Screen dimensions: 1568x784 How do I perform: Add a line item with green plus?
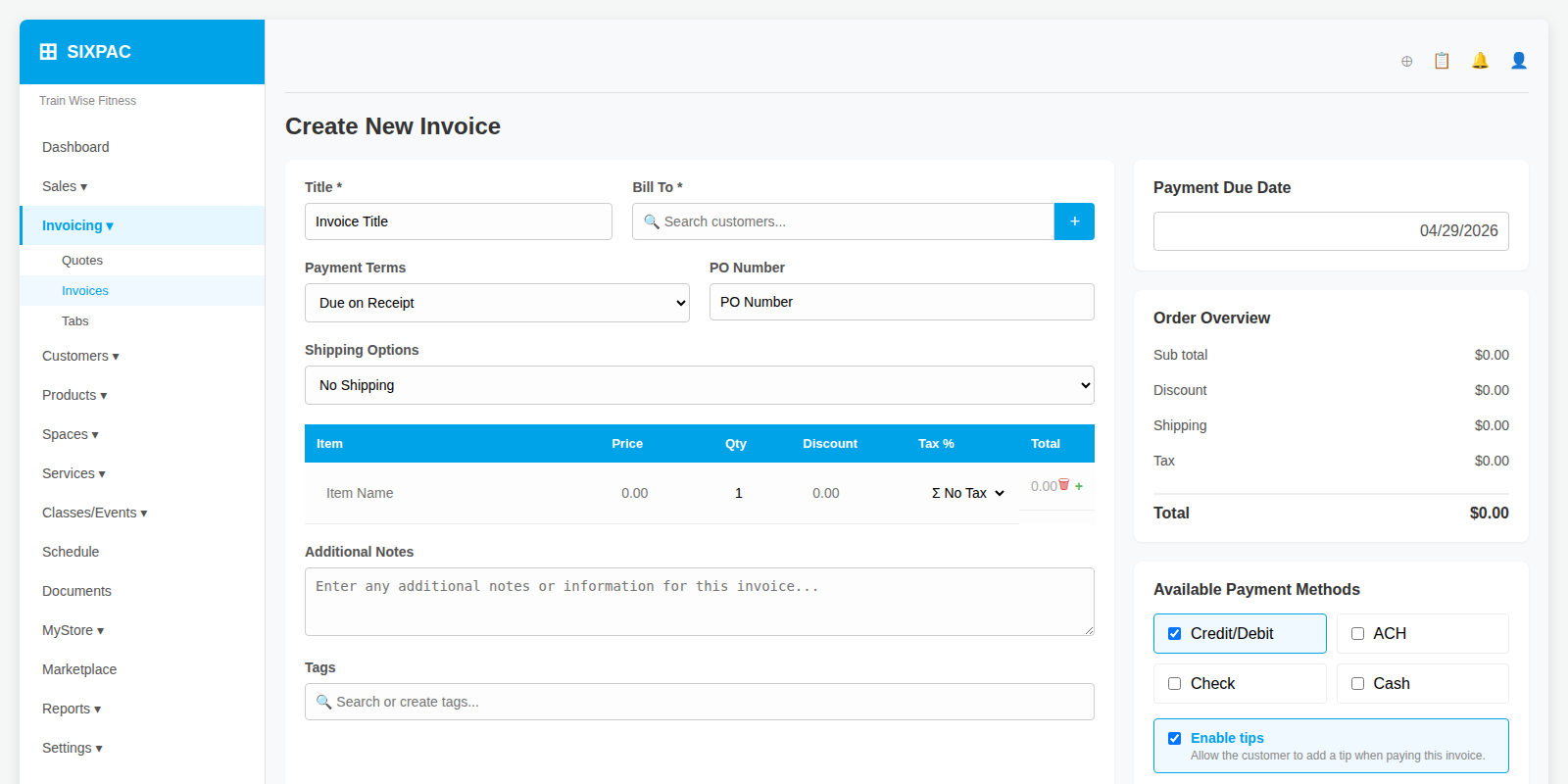tap(1079, 486)
